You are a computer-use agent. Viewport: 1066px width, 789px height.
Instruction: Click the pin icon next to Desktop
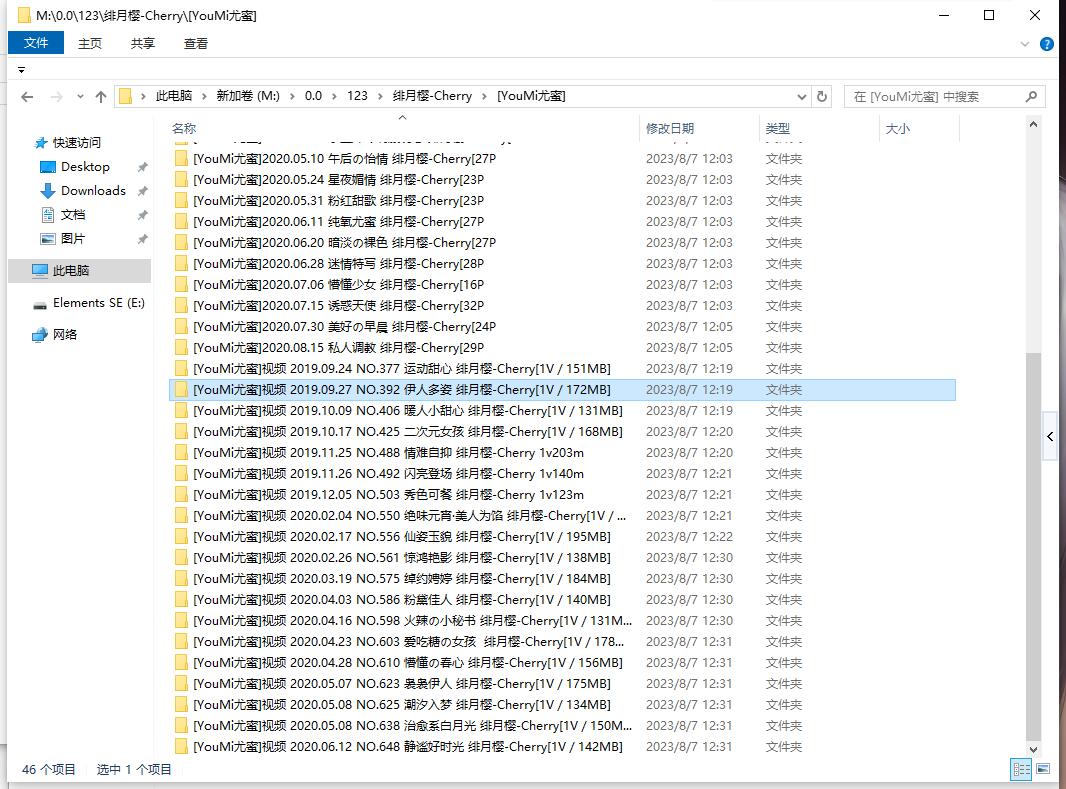(x=143, y=167)
